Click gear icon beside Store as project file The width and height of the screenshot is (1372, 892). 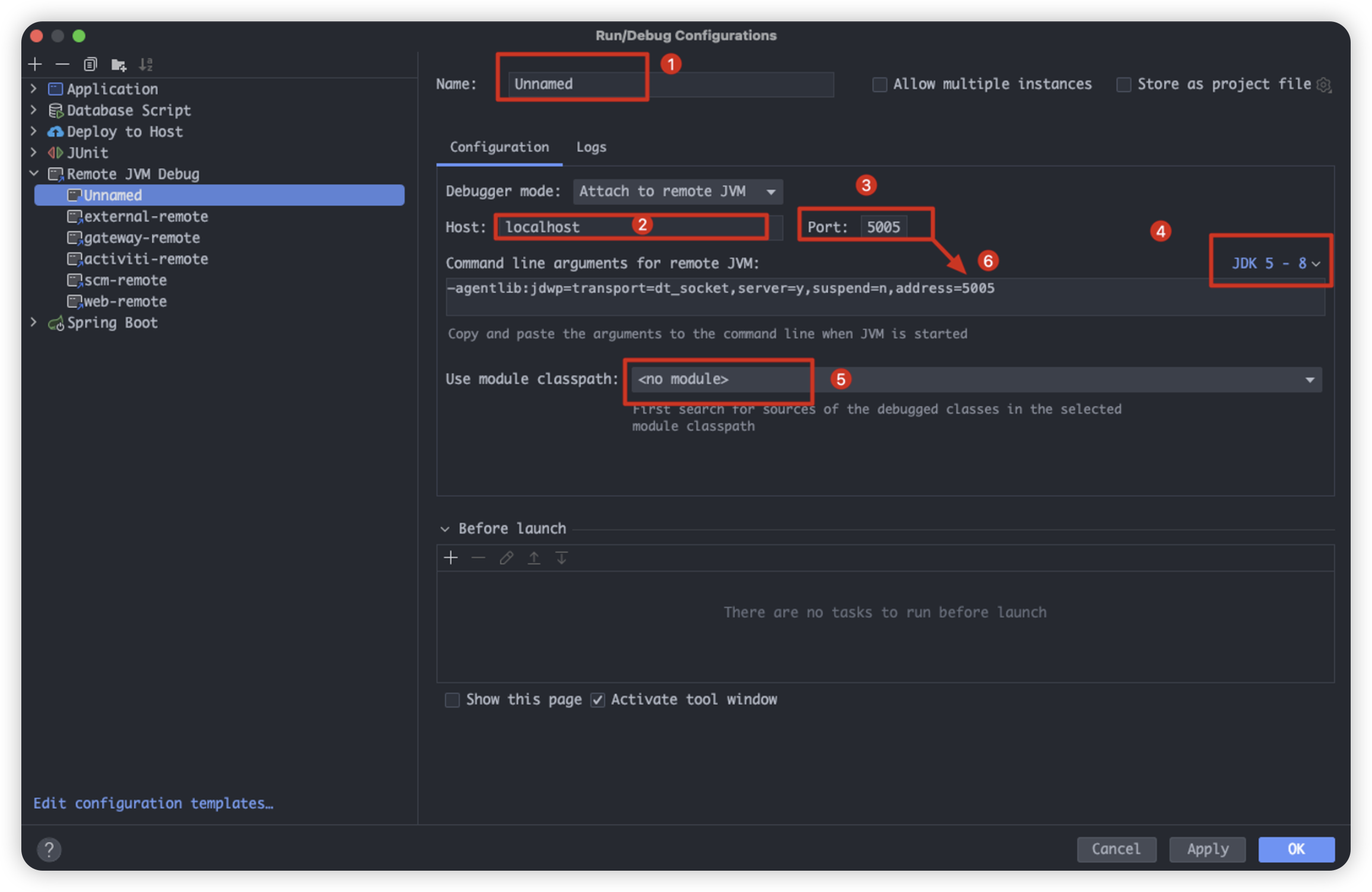[1324, 85]
